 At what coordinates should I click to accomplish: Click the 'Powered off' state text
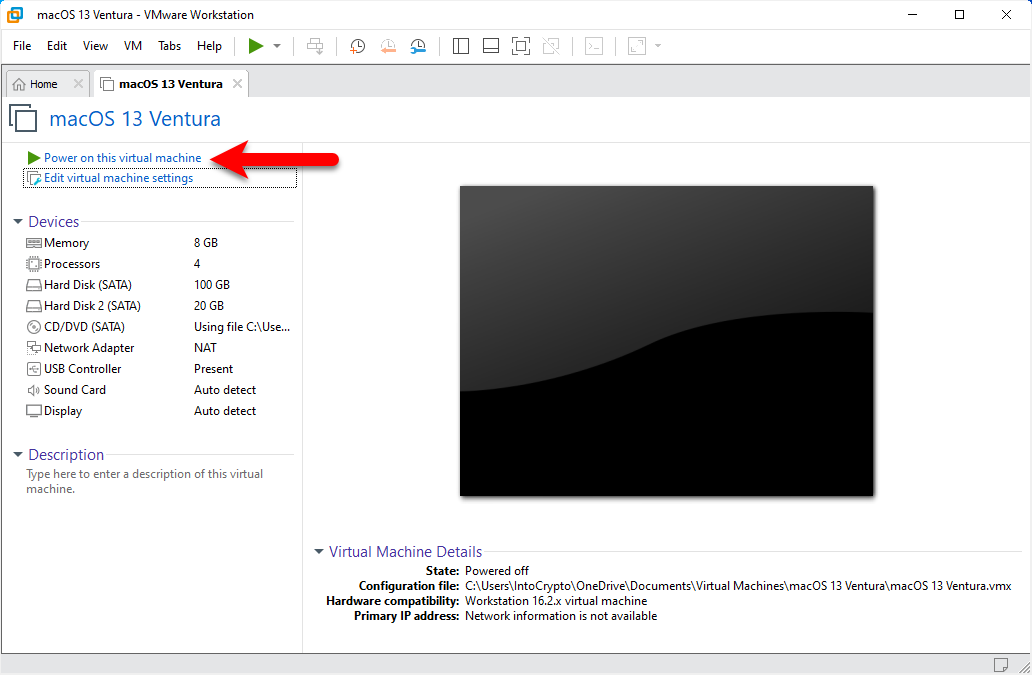tap(497, 571)
